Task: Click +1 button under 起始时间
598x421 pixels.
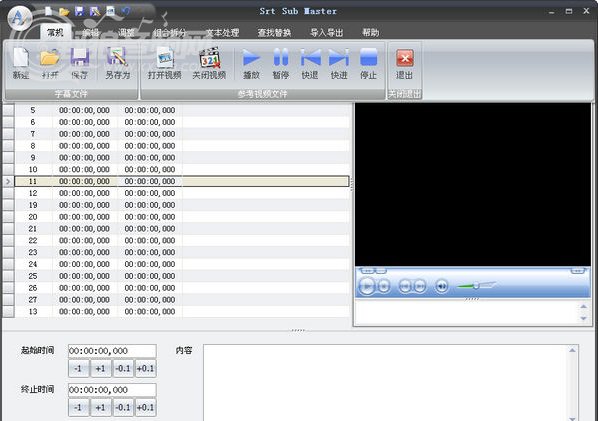Action: click(100, 368)
